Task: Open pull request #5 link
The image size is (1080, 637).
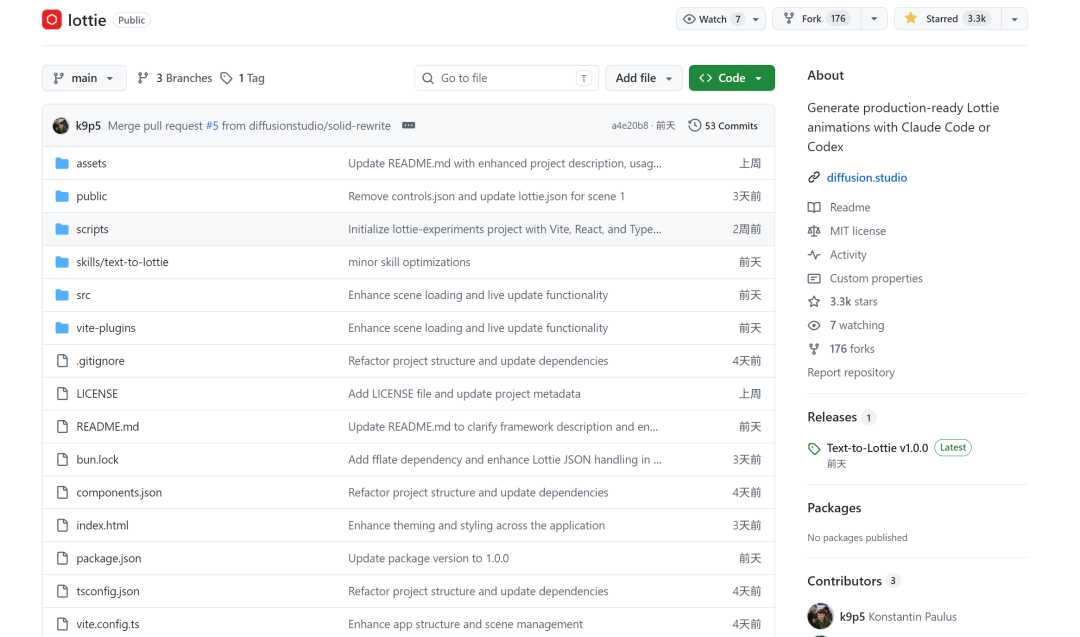Action: (212, 125)
